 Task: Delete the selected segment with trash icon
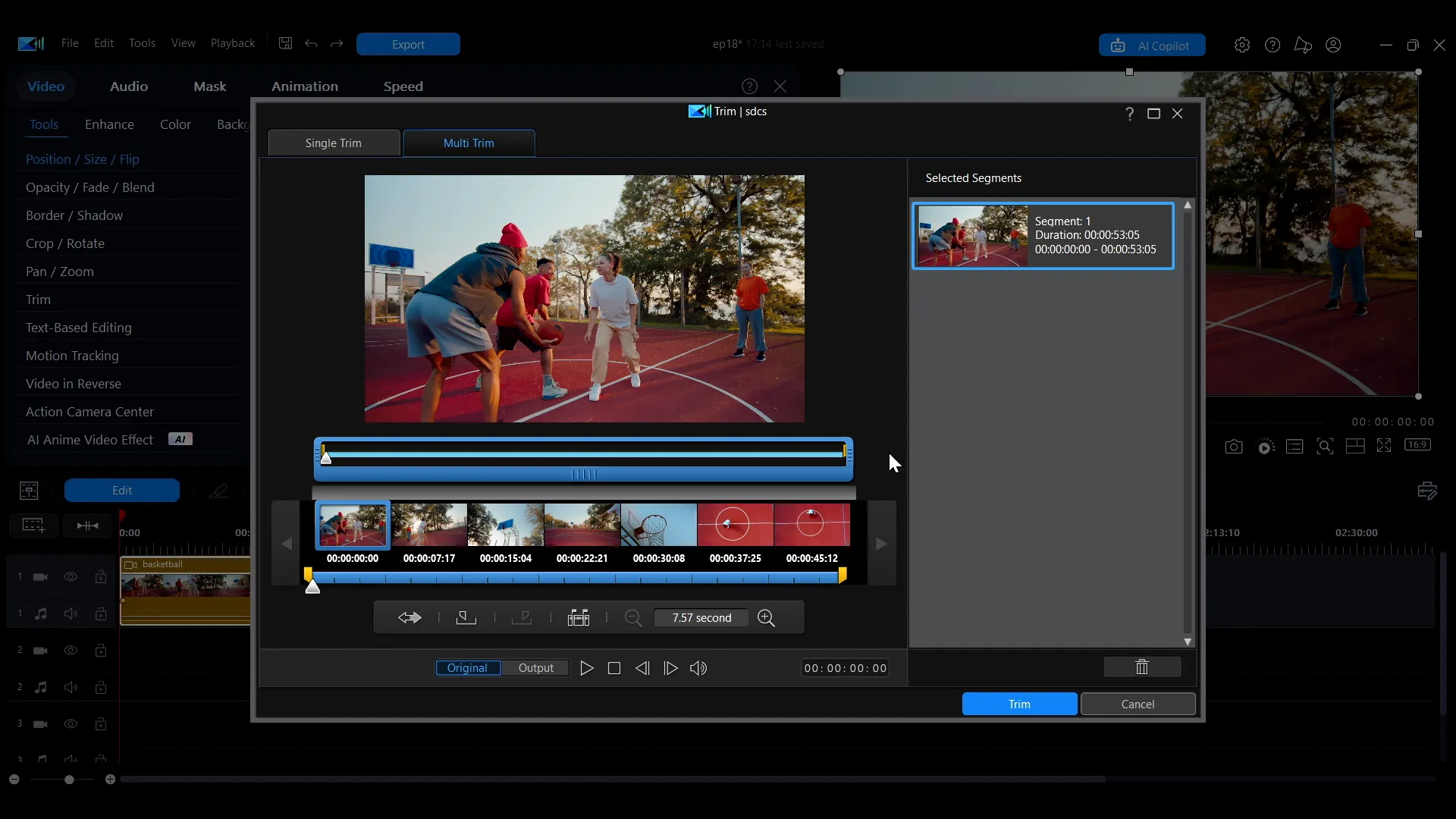click(x=1142, y=667)
